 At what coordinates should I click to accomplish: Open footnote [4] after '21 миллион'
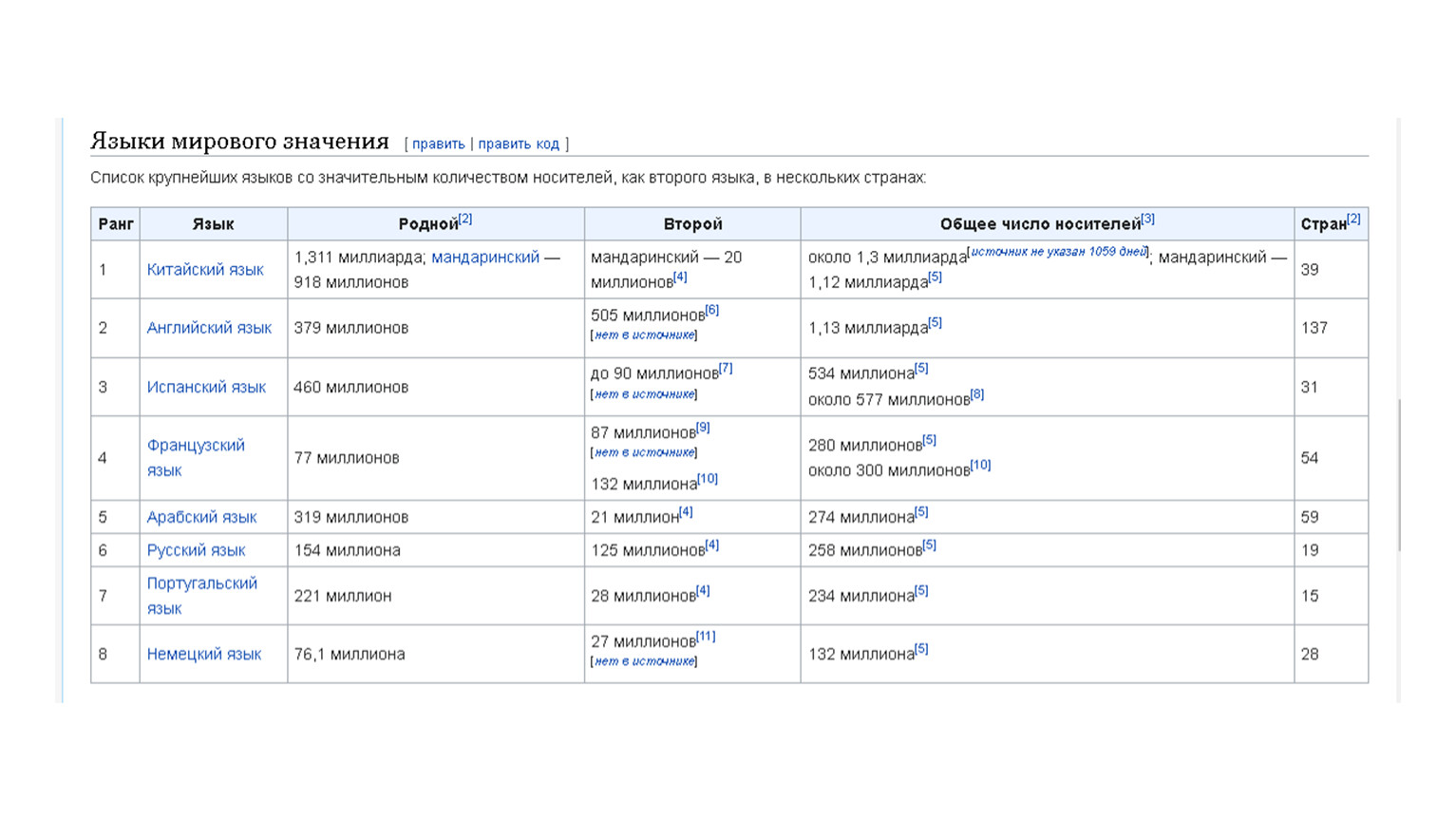coord(686,512)
